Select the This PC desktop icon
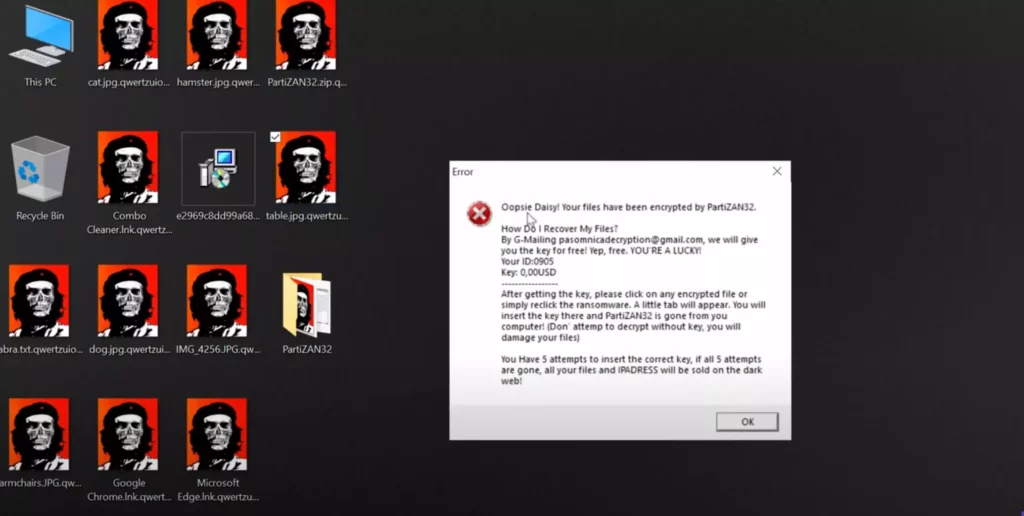Screen dimensions: 1024x516 [40, 37]
